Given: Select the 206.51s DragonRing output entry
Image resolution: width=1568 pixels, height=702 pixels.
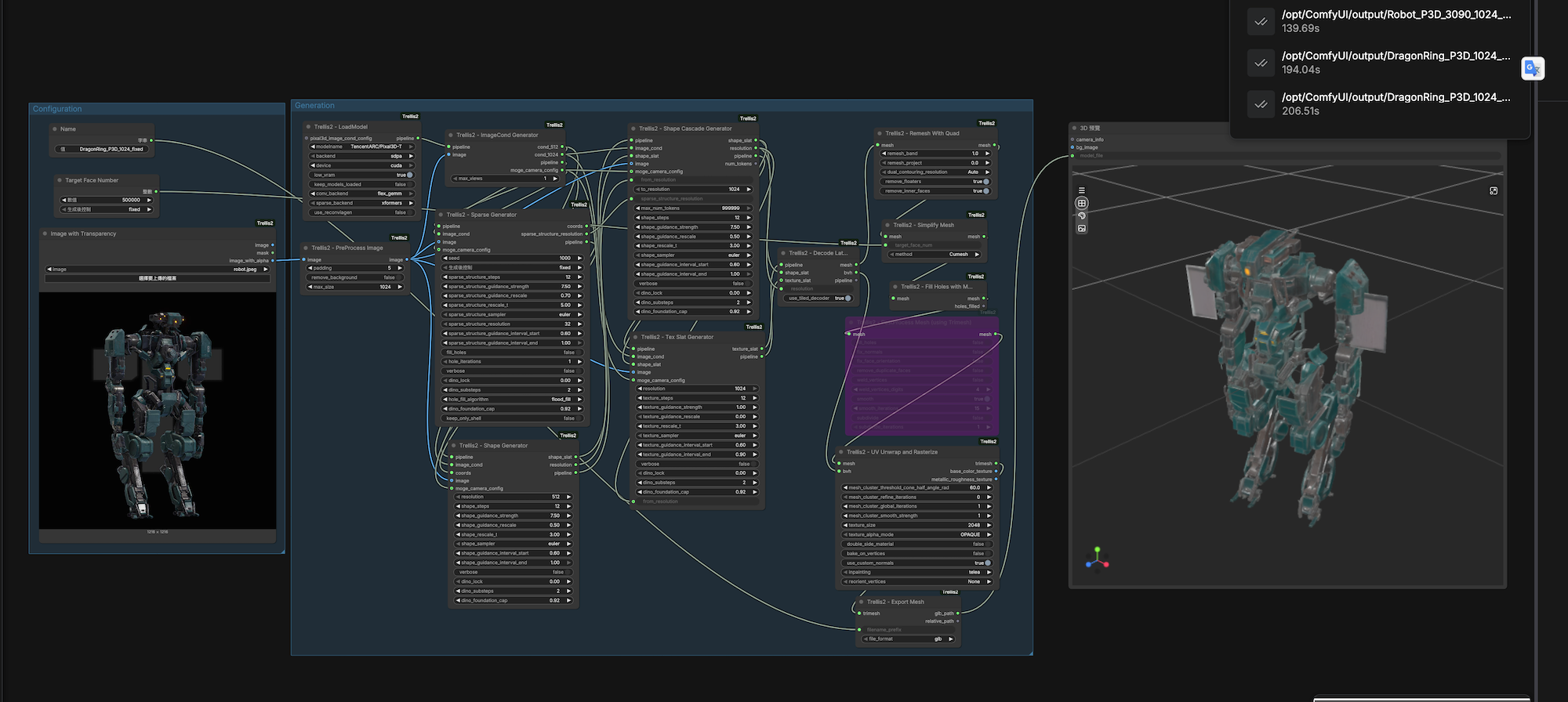Looking at the screenshot, I should point(1380,104).
